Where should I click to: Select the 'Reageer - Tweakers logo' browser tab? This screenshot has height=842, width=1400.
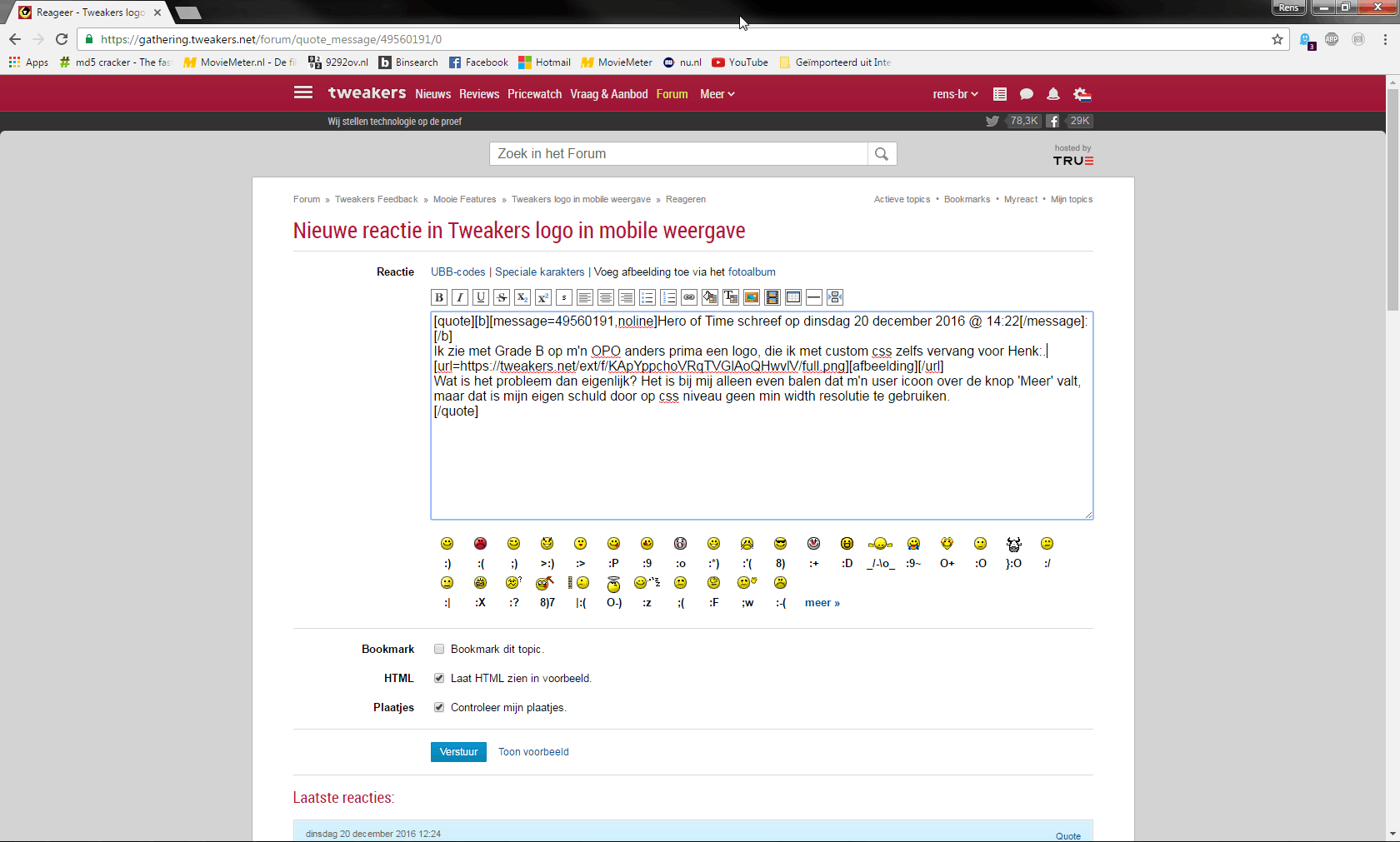90,12
